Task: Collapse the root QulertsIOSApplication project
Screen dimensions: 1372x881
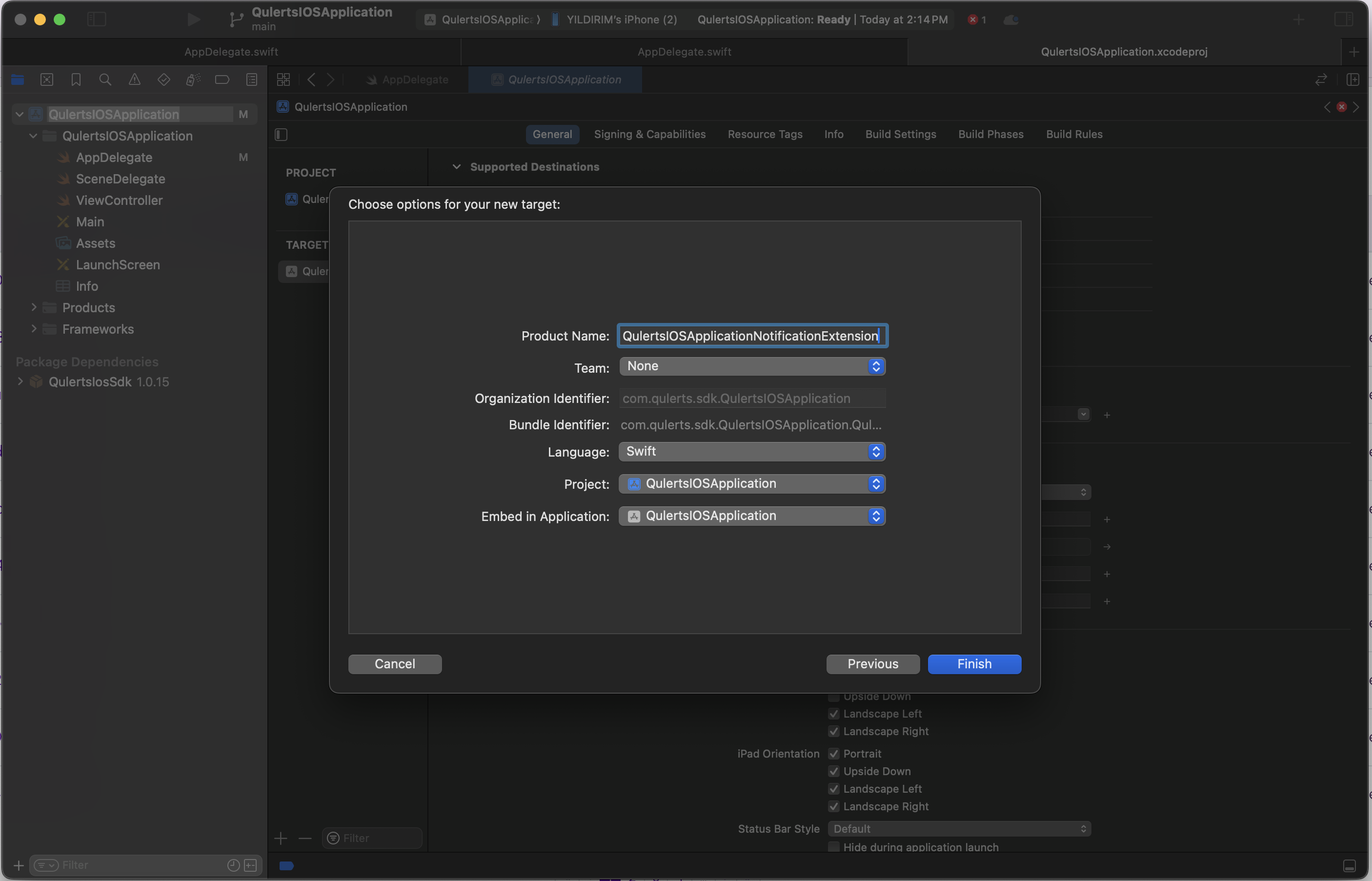Action: (x=20, y=115)
